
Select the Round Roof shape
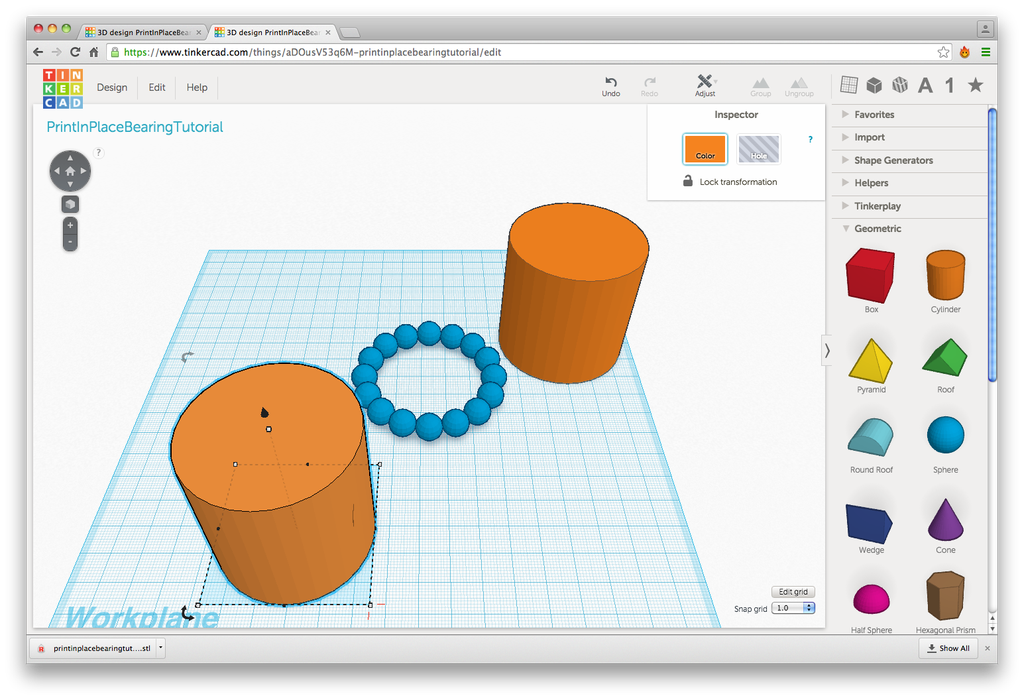(871, 437)
